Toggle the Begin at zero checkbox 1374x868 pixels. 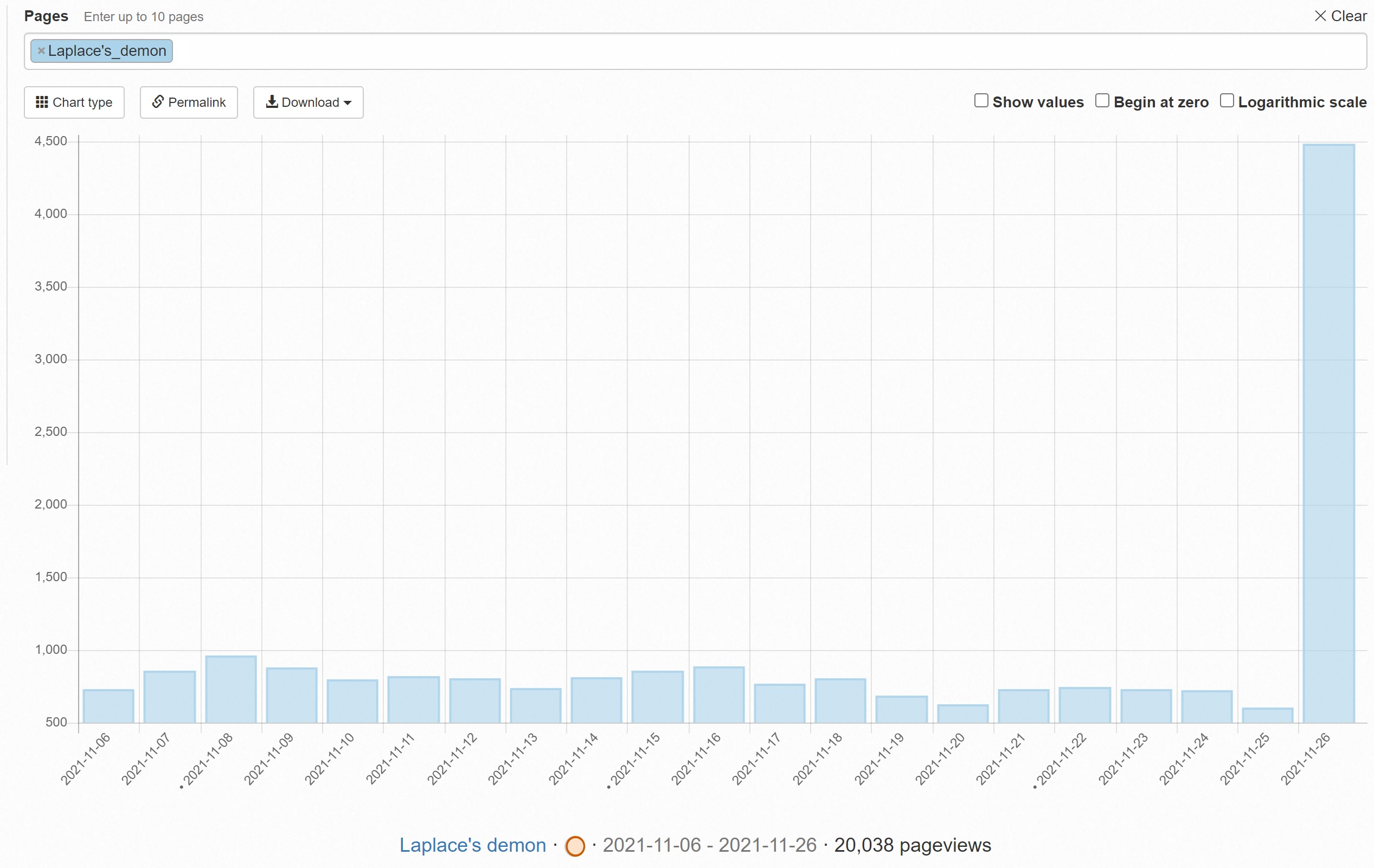[x=1102, y=101]
